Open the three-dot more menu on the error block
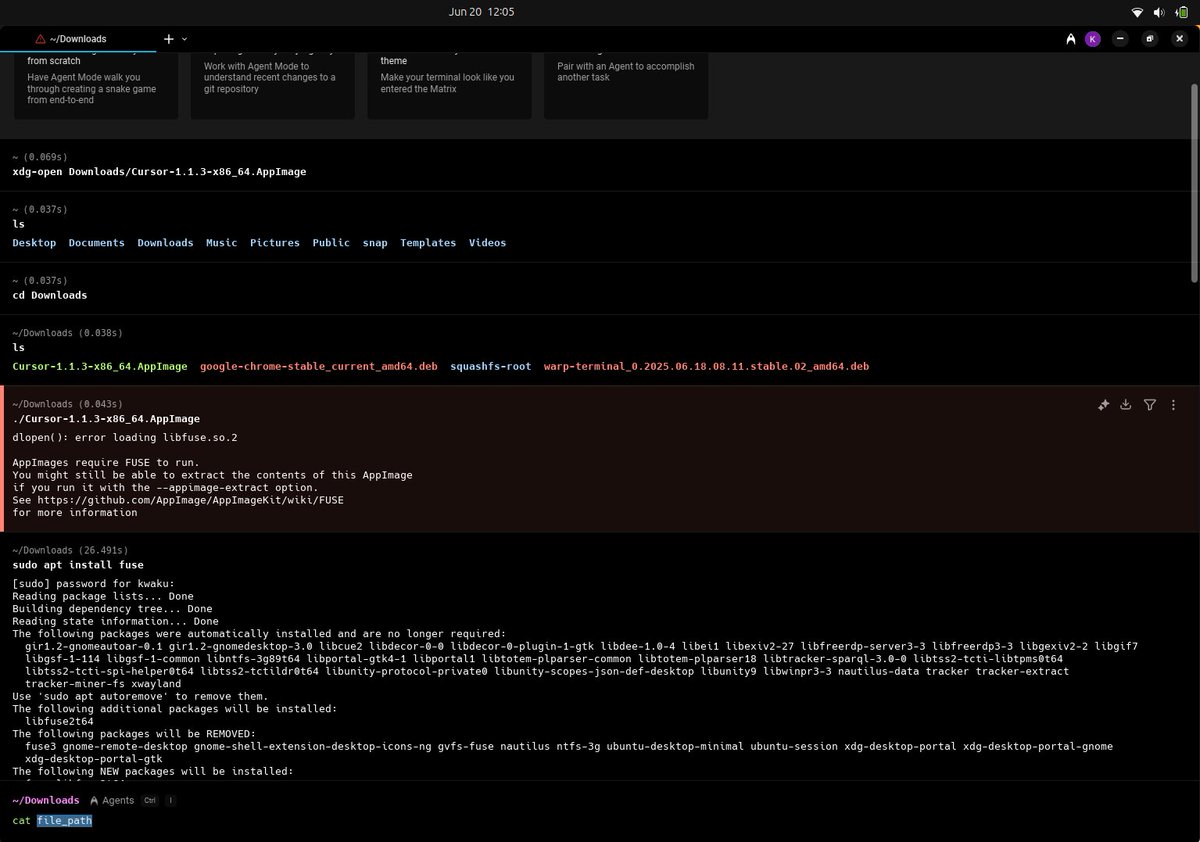 tap(1173, 405)
